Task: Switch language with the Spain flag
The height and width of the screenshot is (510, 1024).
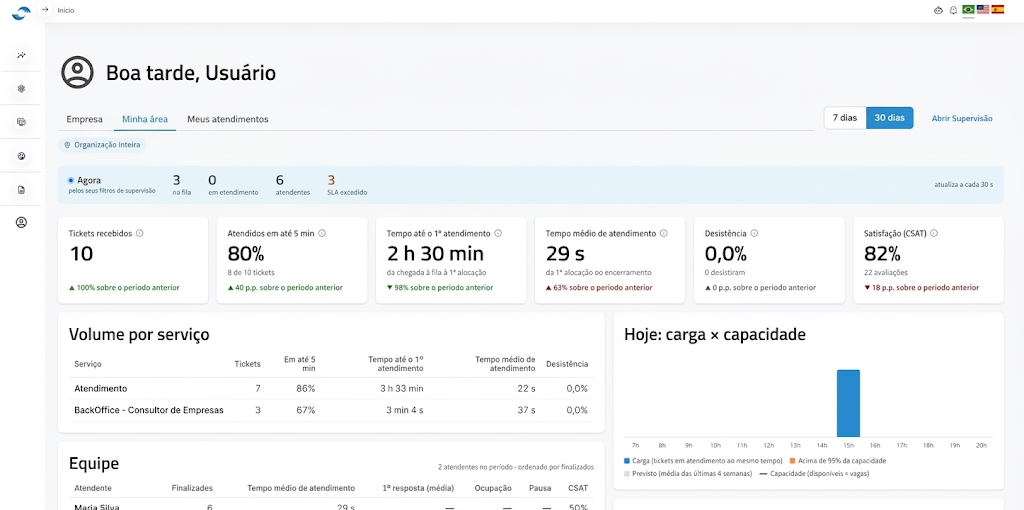Action: click(x=997, y=10)
